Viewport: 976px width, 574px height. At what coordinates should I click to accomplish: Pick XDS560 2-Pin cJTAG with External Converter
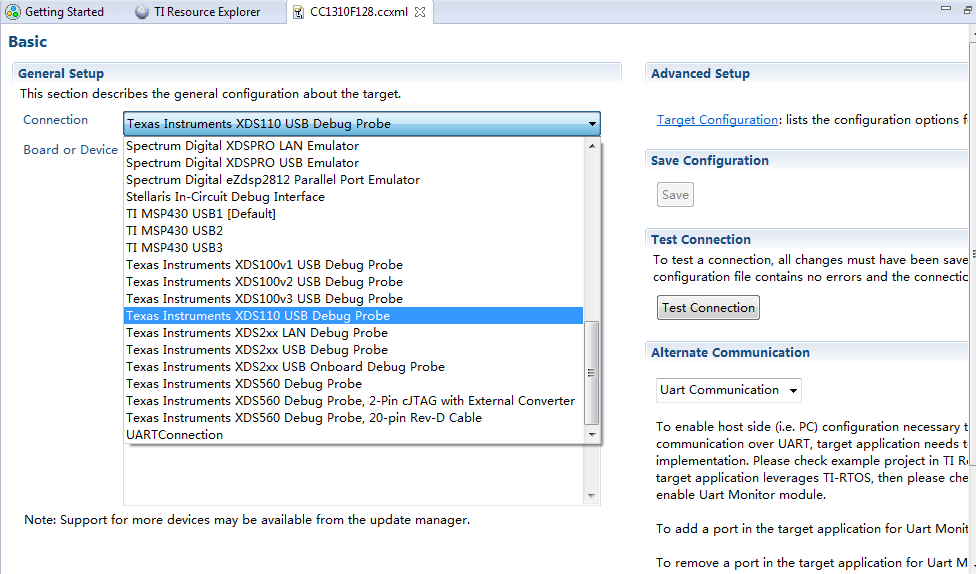click(x=353, y=401)
